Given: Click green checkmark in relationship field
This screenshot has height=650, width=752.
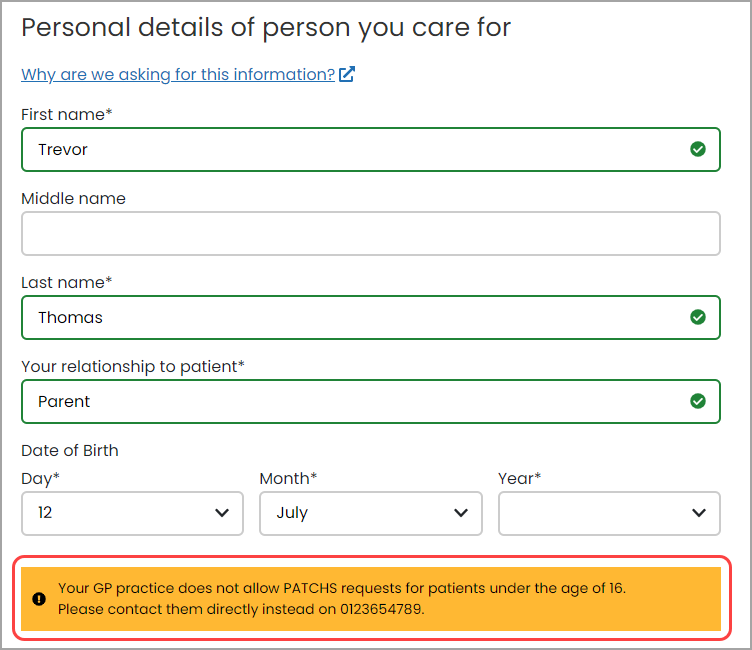Looking at the screenshot, I should point(698,401).
